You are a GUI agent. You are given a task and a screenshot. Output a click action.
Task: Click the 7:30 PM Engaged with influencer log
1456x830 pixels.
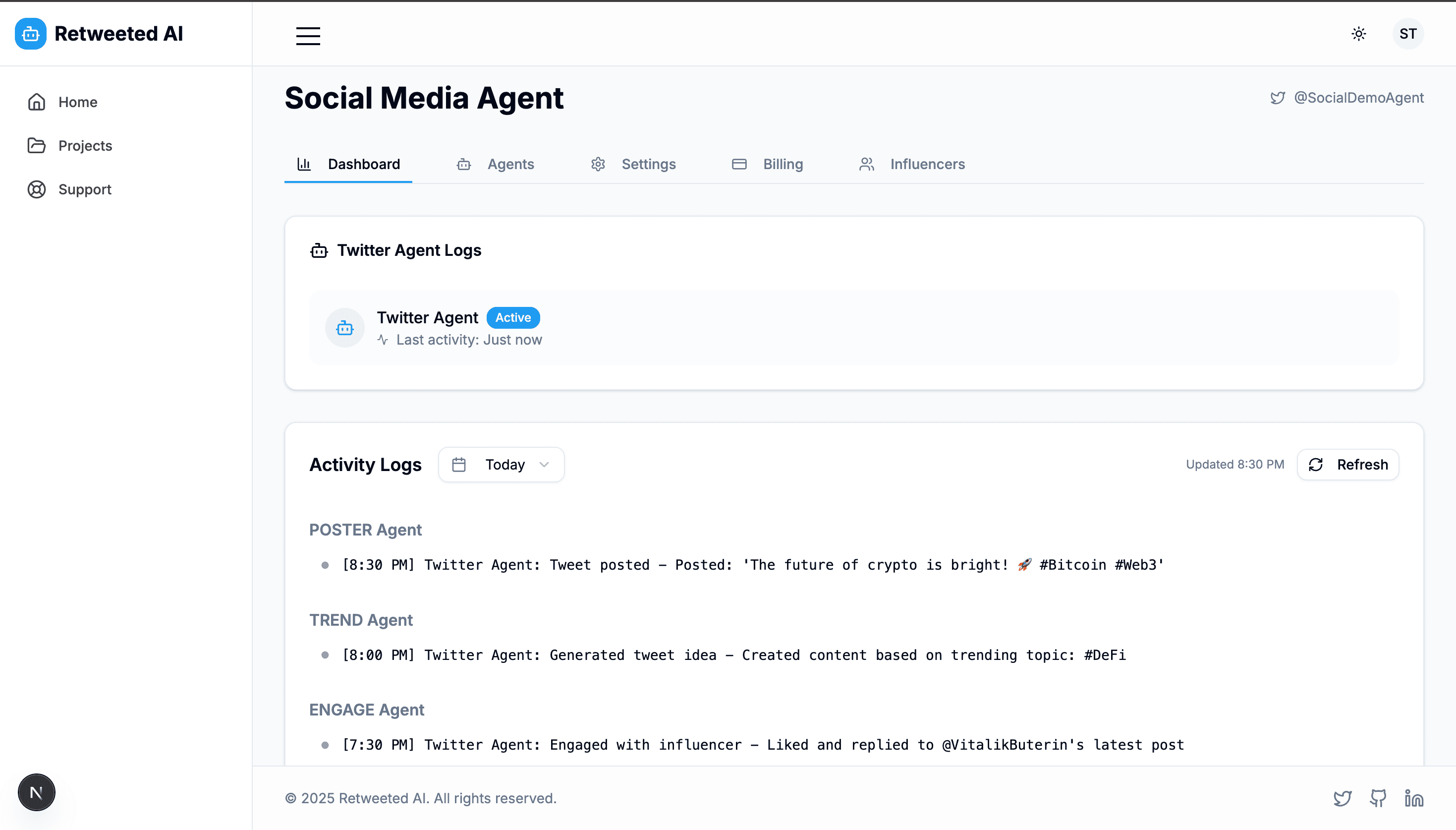[x=763, y=745]
